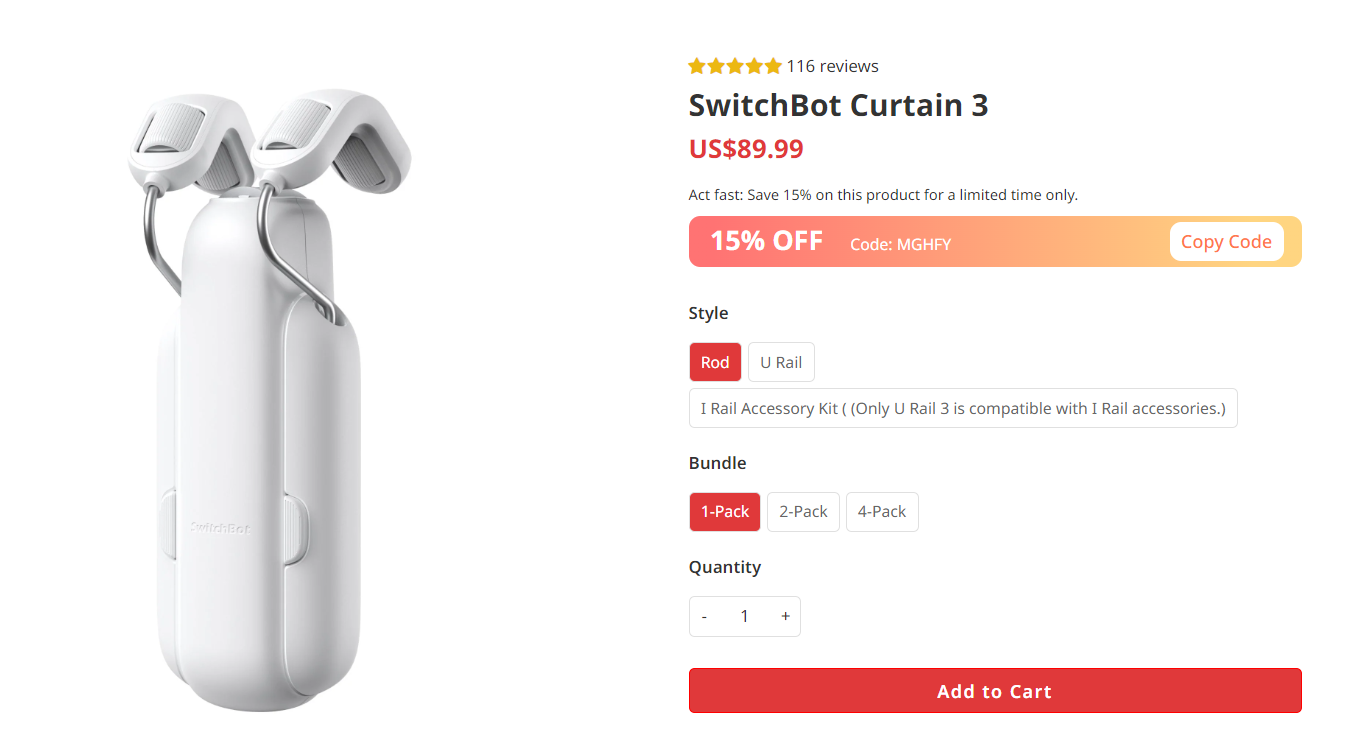Click the US$89.99 price

(746, 149)
